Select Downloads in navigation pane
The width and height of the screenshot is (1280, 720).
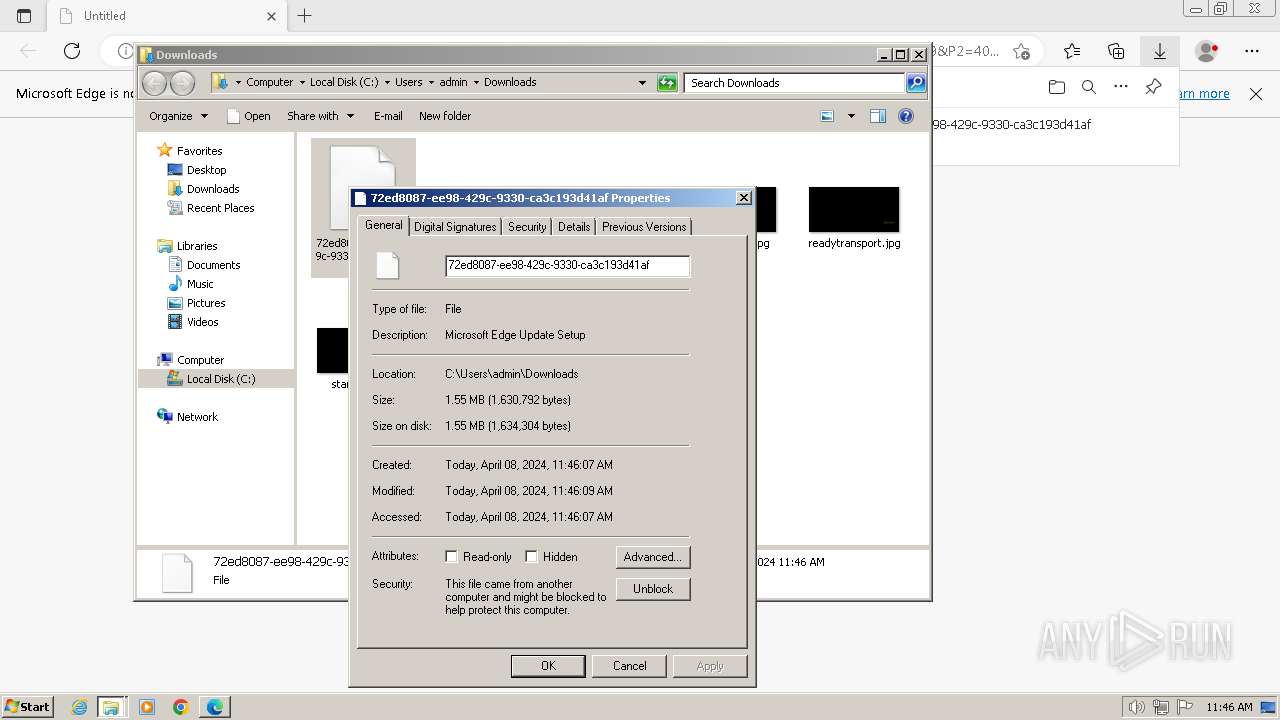[213, 189]
